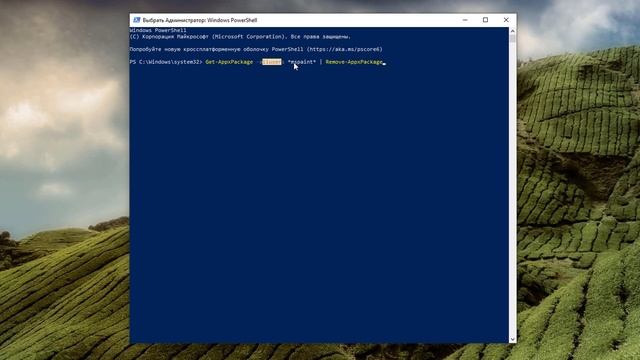
Task: Click the https://aka.ms/pscore6 URL text
Action: [344, 49]
